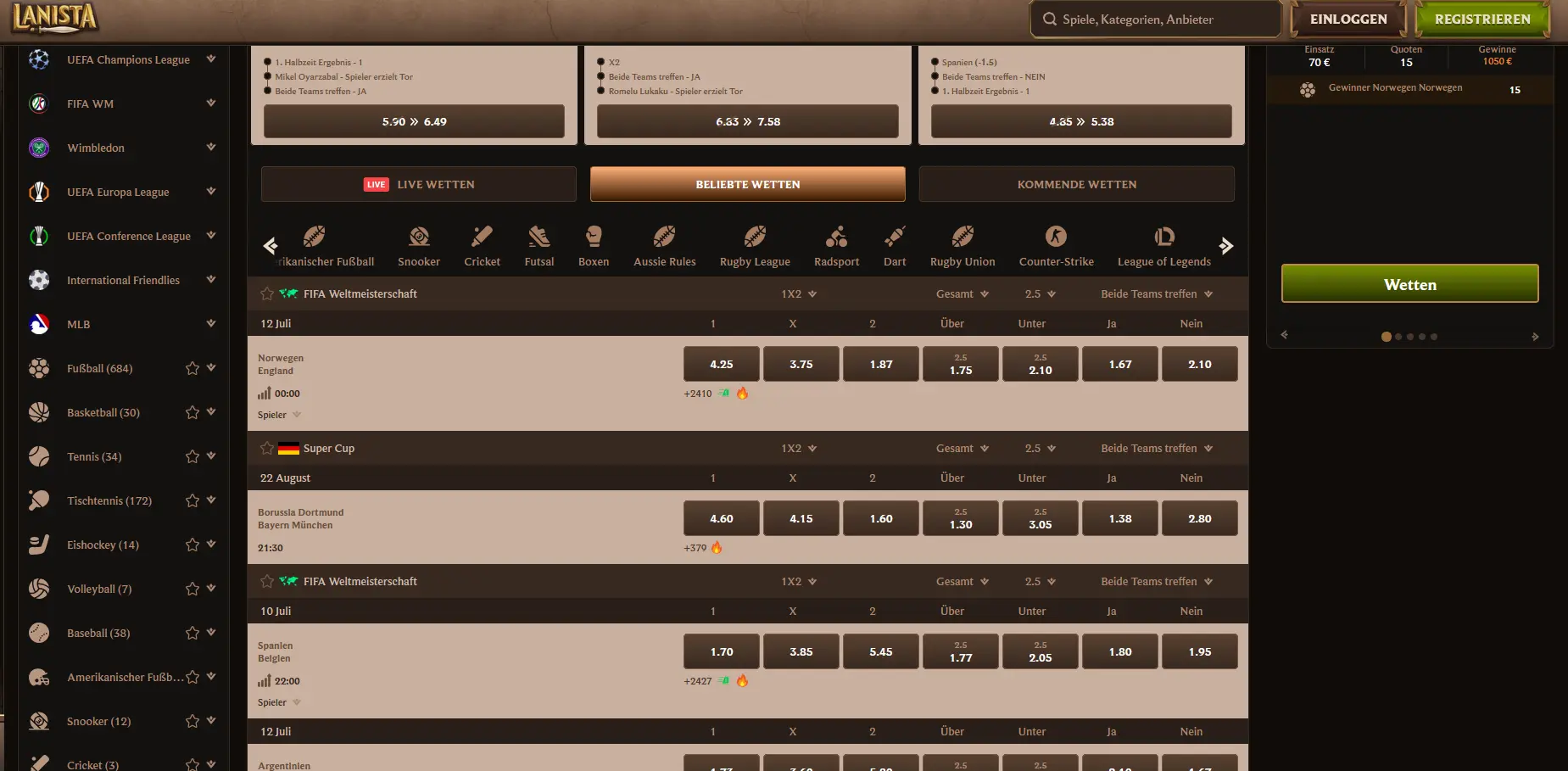Select Rugby League icon
The width and height of the screenshot is (1568, 771).
[x=755, y=237]
